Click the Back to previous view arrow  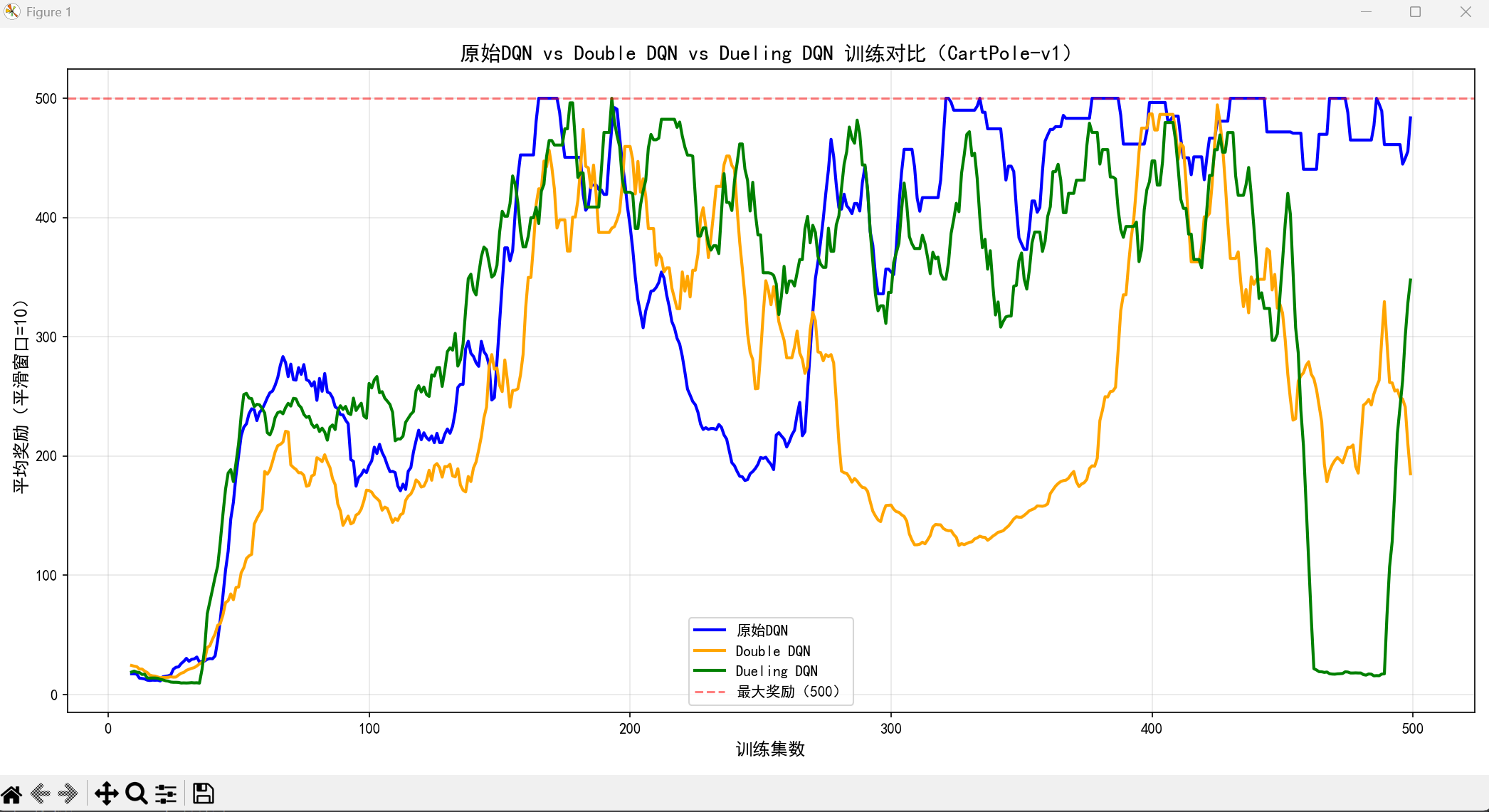(x=41, y=793)
